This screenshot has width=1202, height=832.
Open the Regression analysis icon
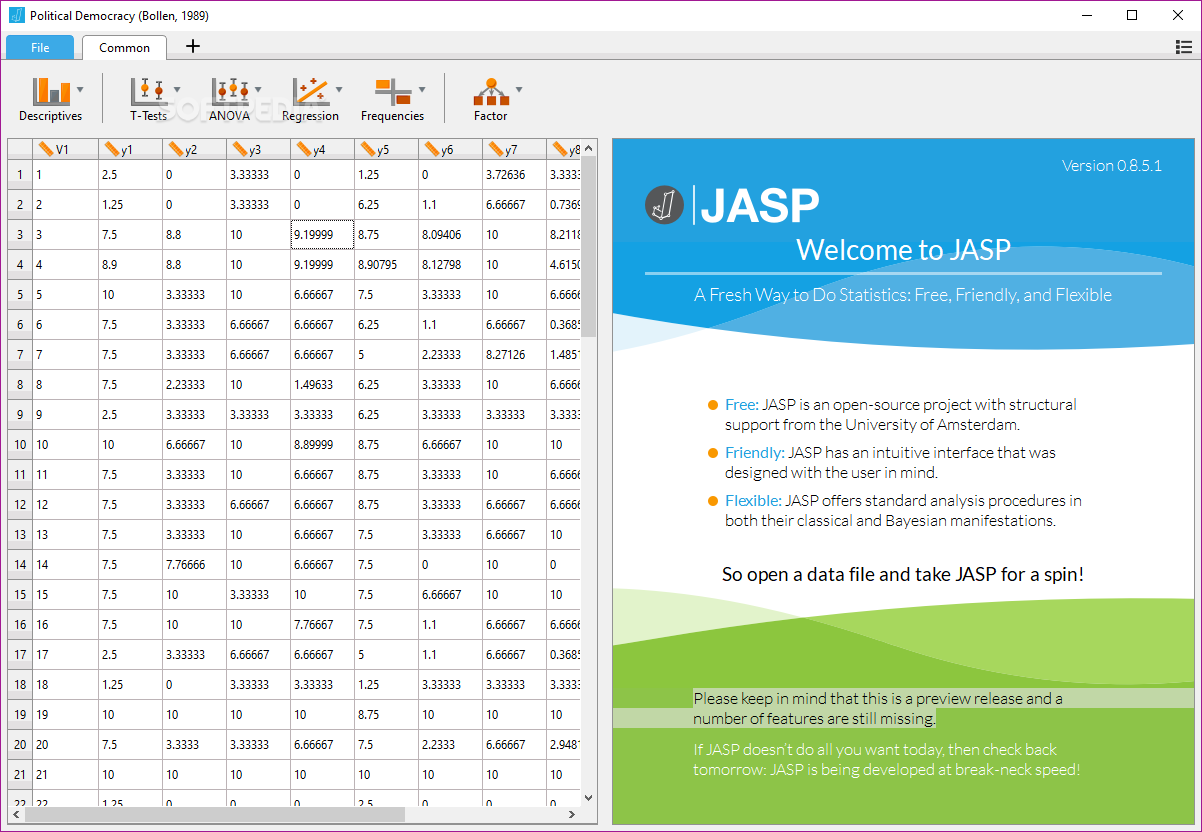tap(310, 92)
